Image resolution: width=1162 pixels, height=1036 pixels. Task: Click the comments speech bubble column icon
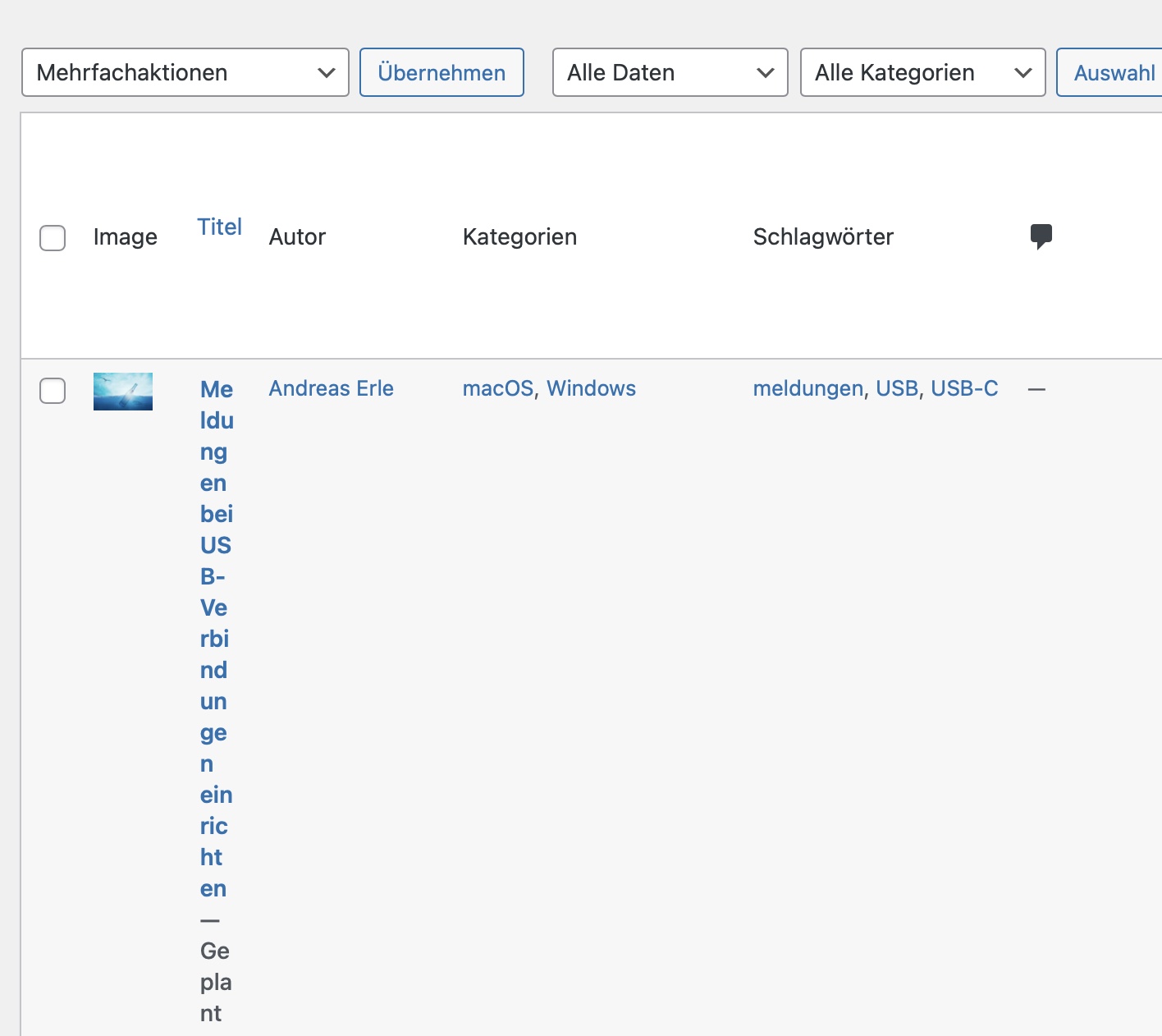pyautogui.click(x=1041, y=236)
